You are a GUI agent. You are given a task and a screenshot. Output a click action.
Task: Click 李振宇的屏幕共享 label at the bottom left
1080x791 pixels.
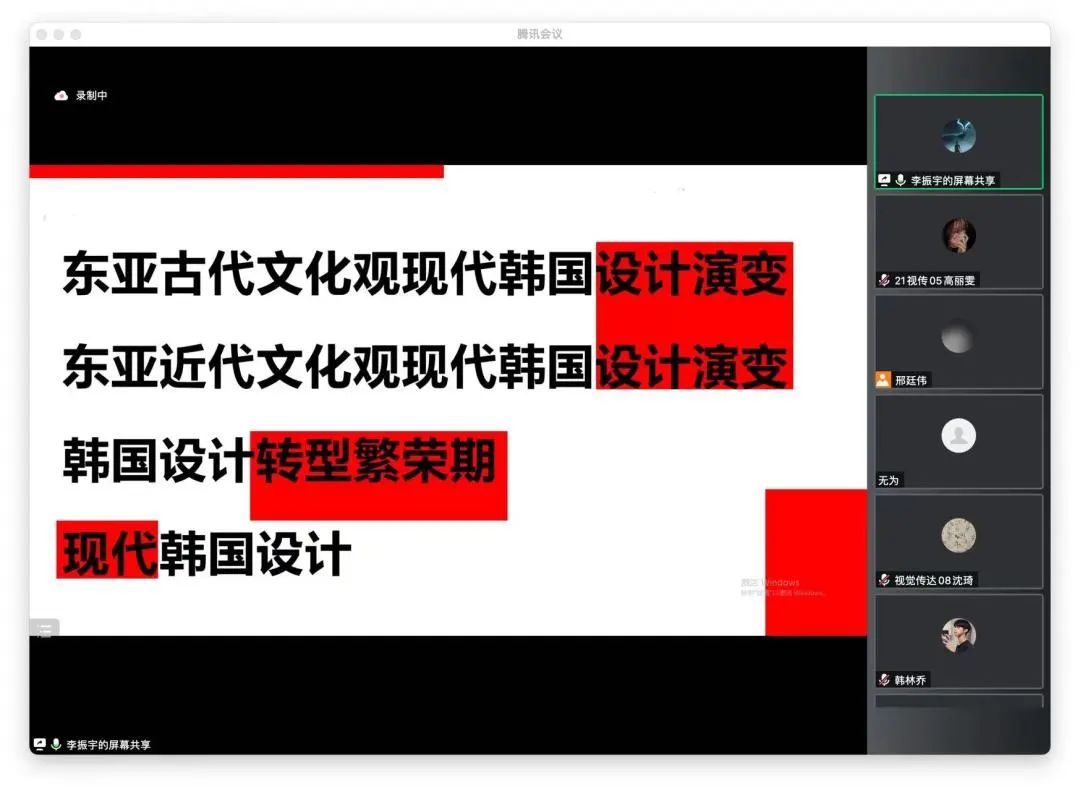[x=108, y=745]
